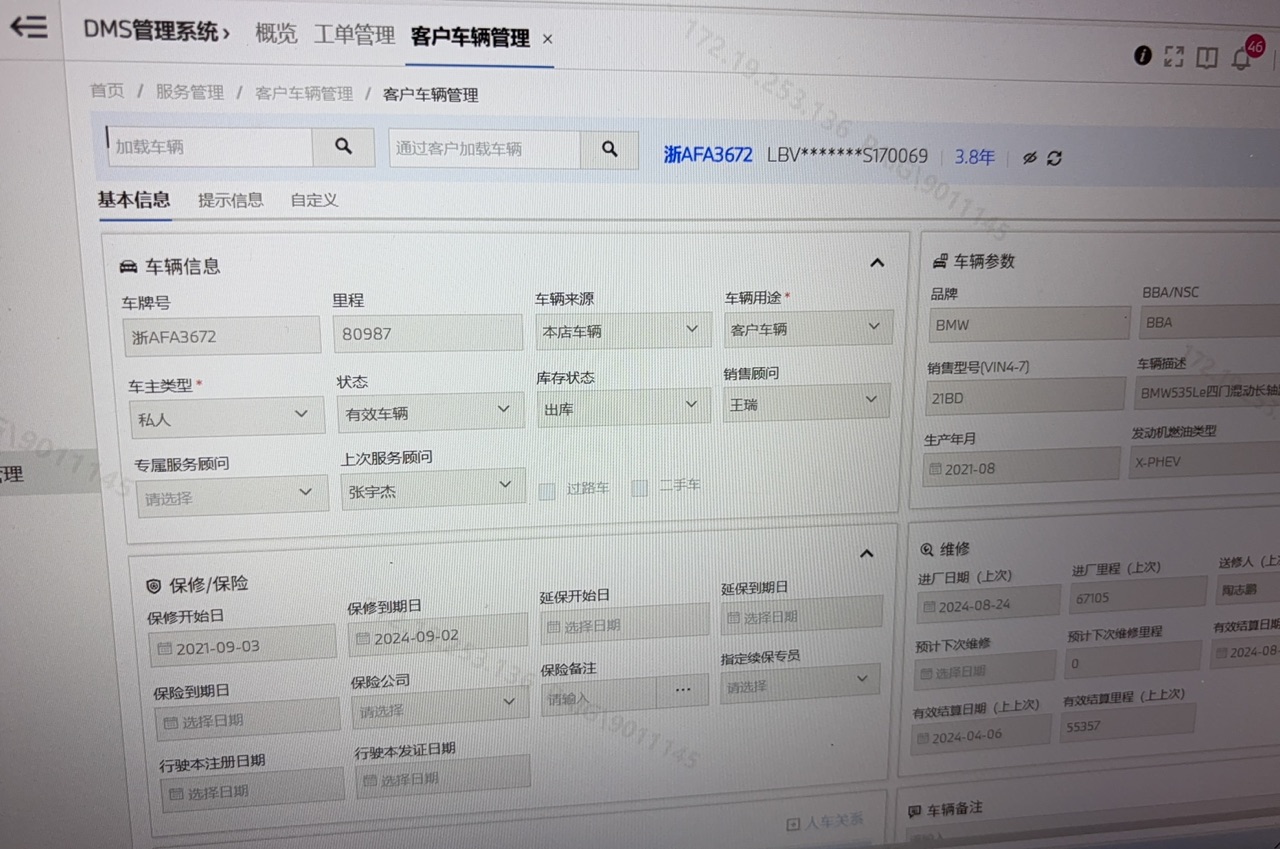Screen dimensions: 1280x849
Task: Open the 车辆来源 dropdown
Action: coord(623,330)
